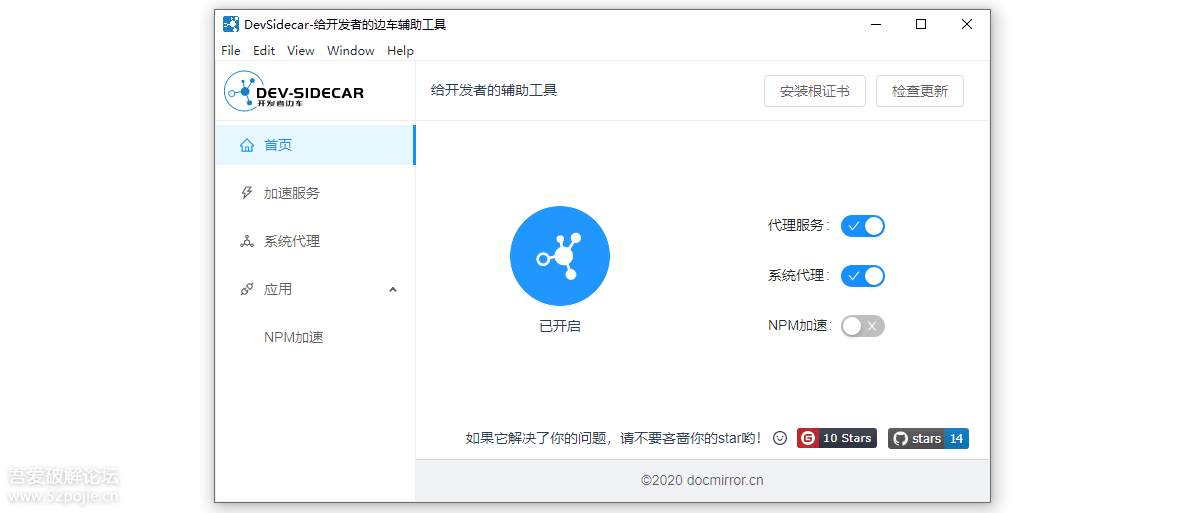
Task: Click the large blue circular power button
Action: point(559,256)
